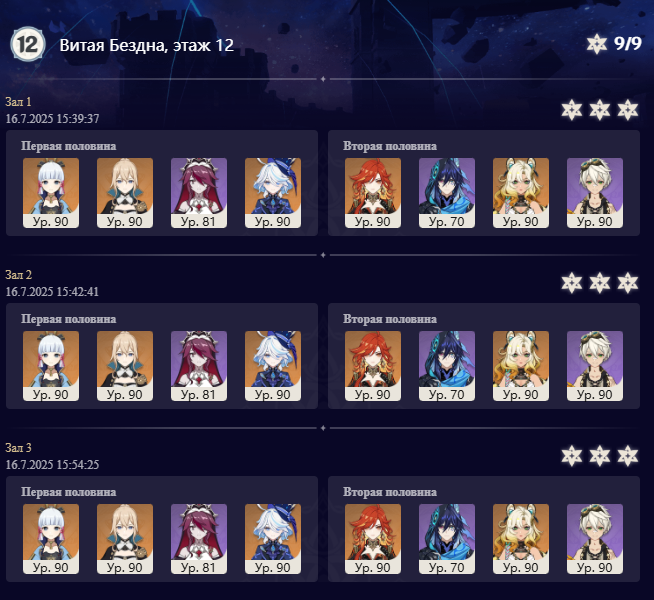Select blonde Ур. 90 character in Зал 1 first half
The image size is (654, 600).
tap(125, 193)
